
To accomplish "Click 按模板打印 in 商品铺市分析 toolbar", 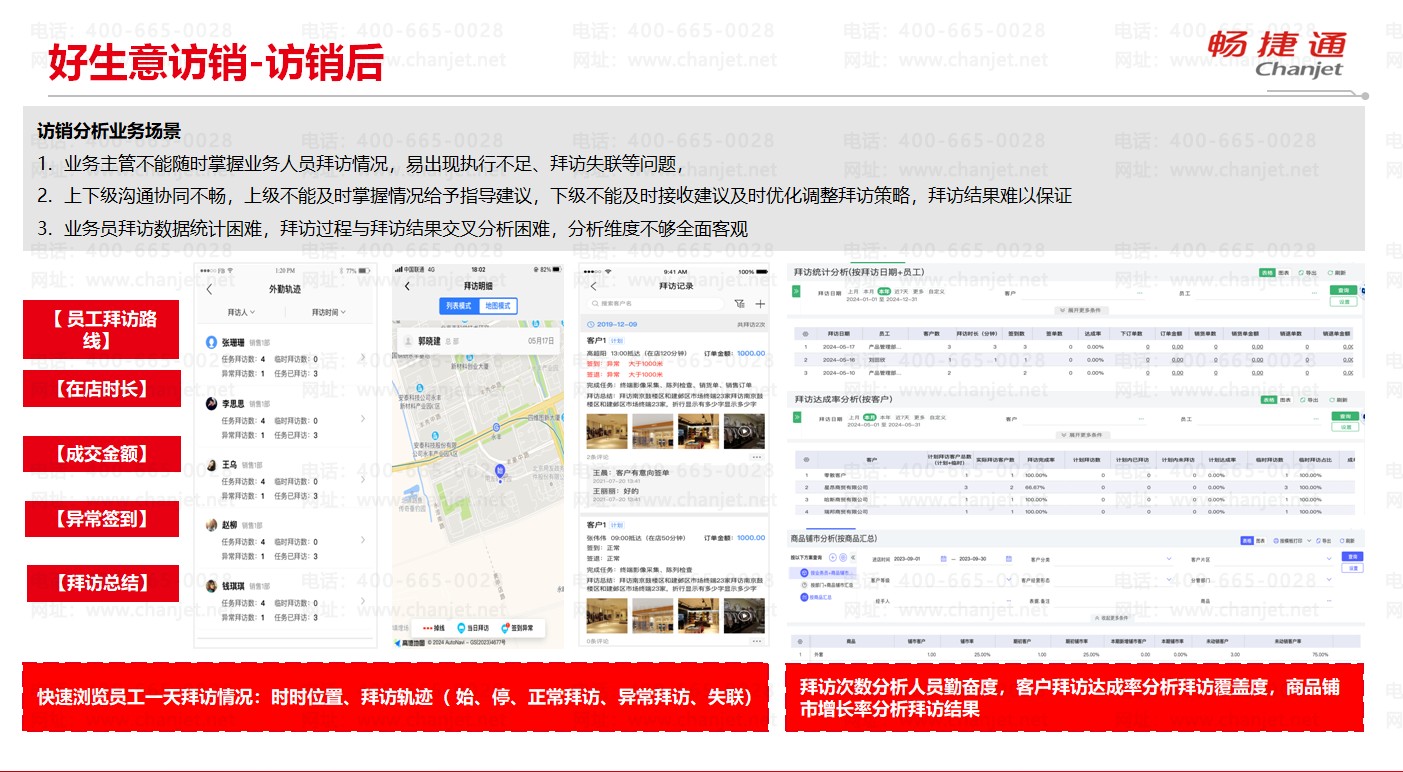I will 1288,541.
